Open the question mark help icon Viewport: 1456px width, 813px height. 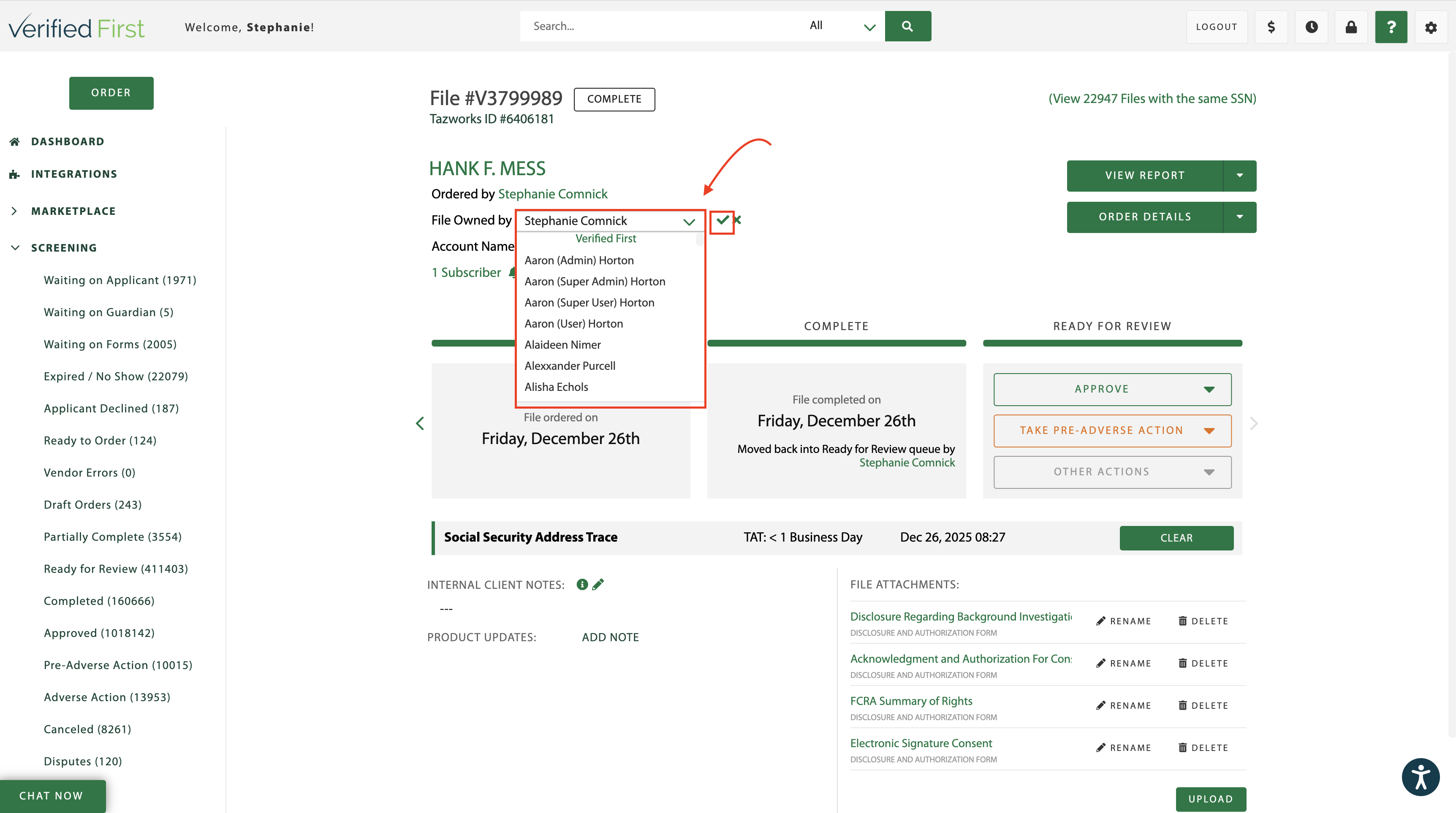pyautogui.click(x=1391, y=27)
